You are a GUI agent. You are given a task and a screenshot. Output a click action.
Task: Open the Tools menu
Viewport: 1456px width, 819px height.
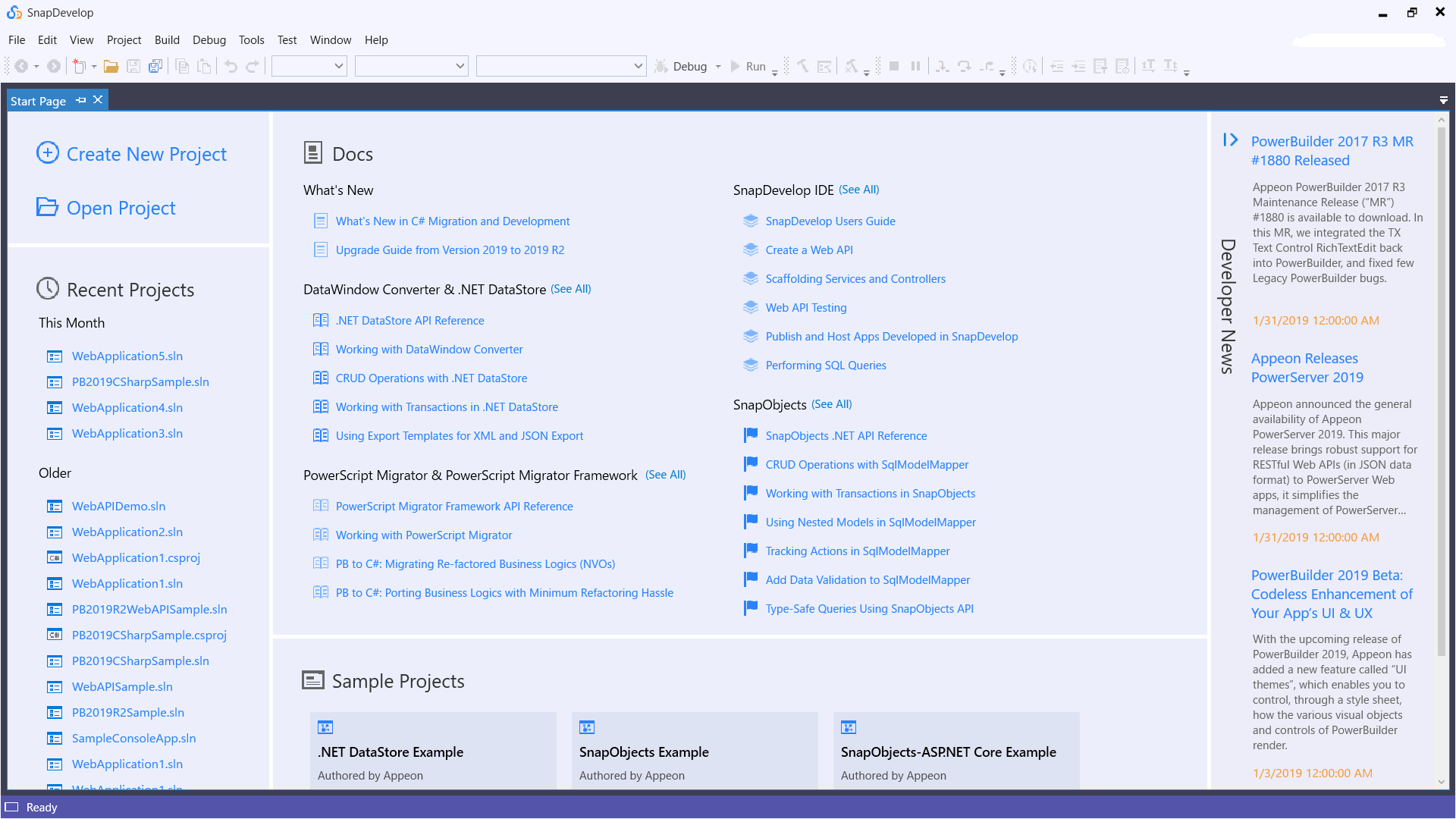(251, 39)
